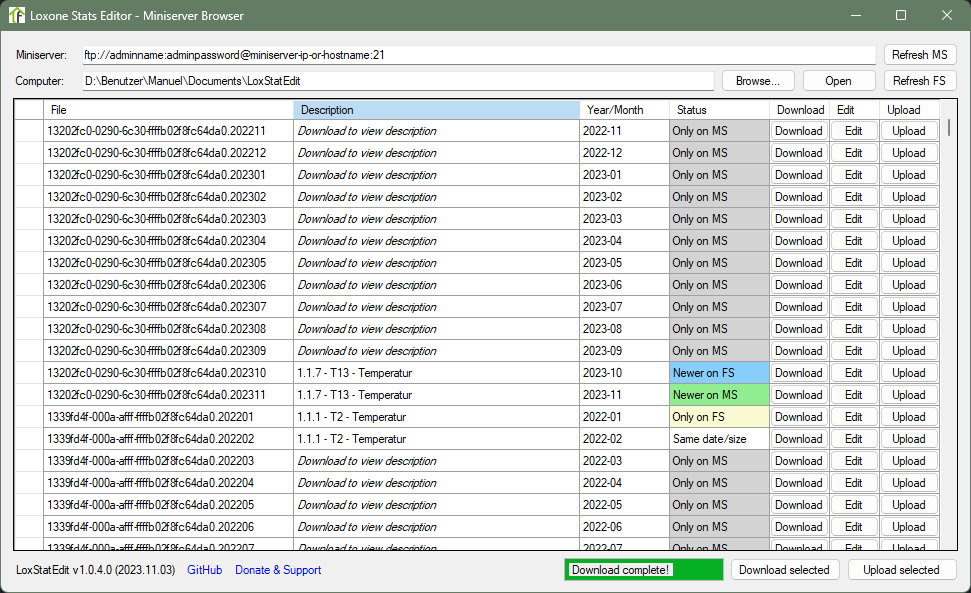The height and width of the screenshot is (593, 971).
Task: Upload the Newer on FS file for 2023-10
Action: pos(909,373)
